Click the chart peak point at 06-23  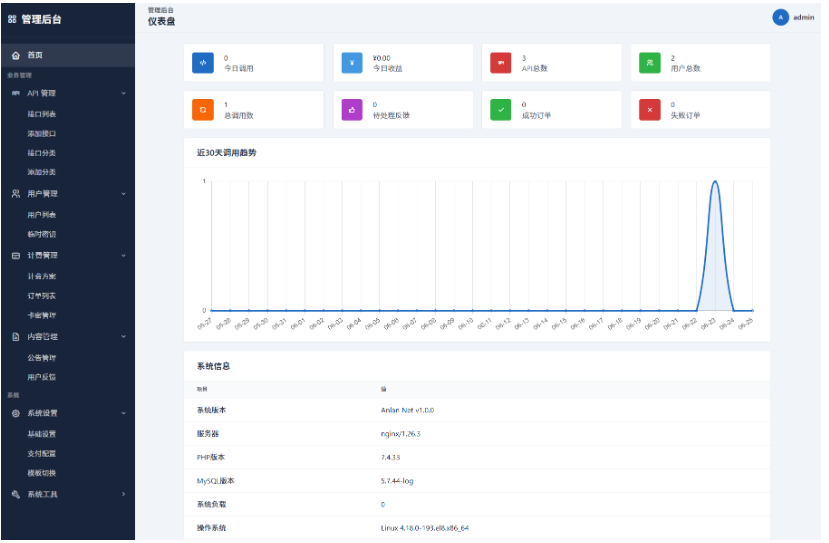point(715,181)
